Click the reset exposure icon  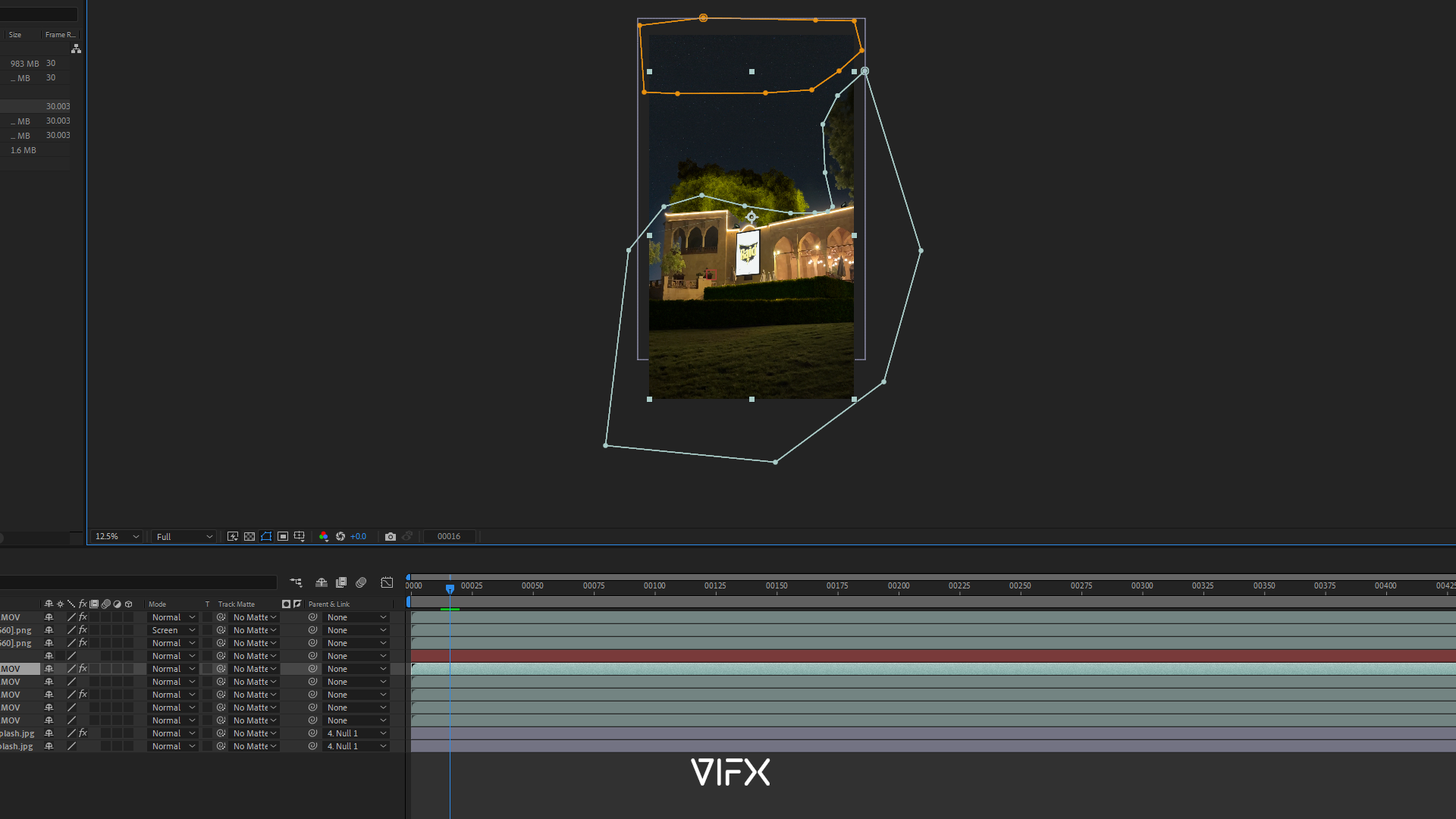point(340,536)
